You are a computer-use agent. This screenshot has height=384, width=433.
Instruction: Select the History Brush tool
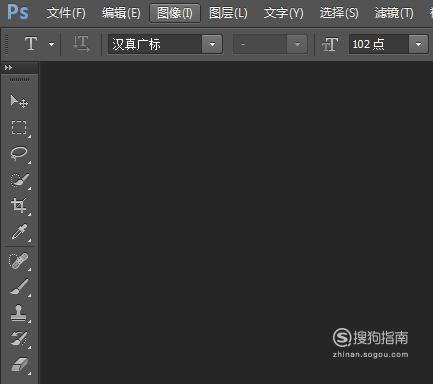click(19, 339)
